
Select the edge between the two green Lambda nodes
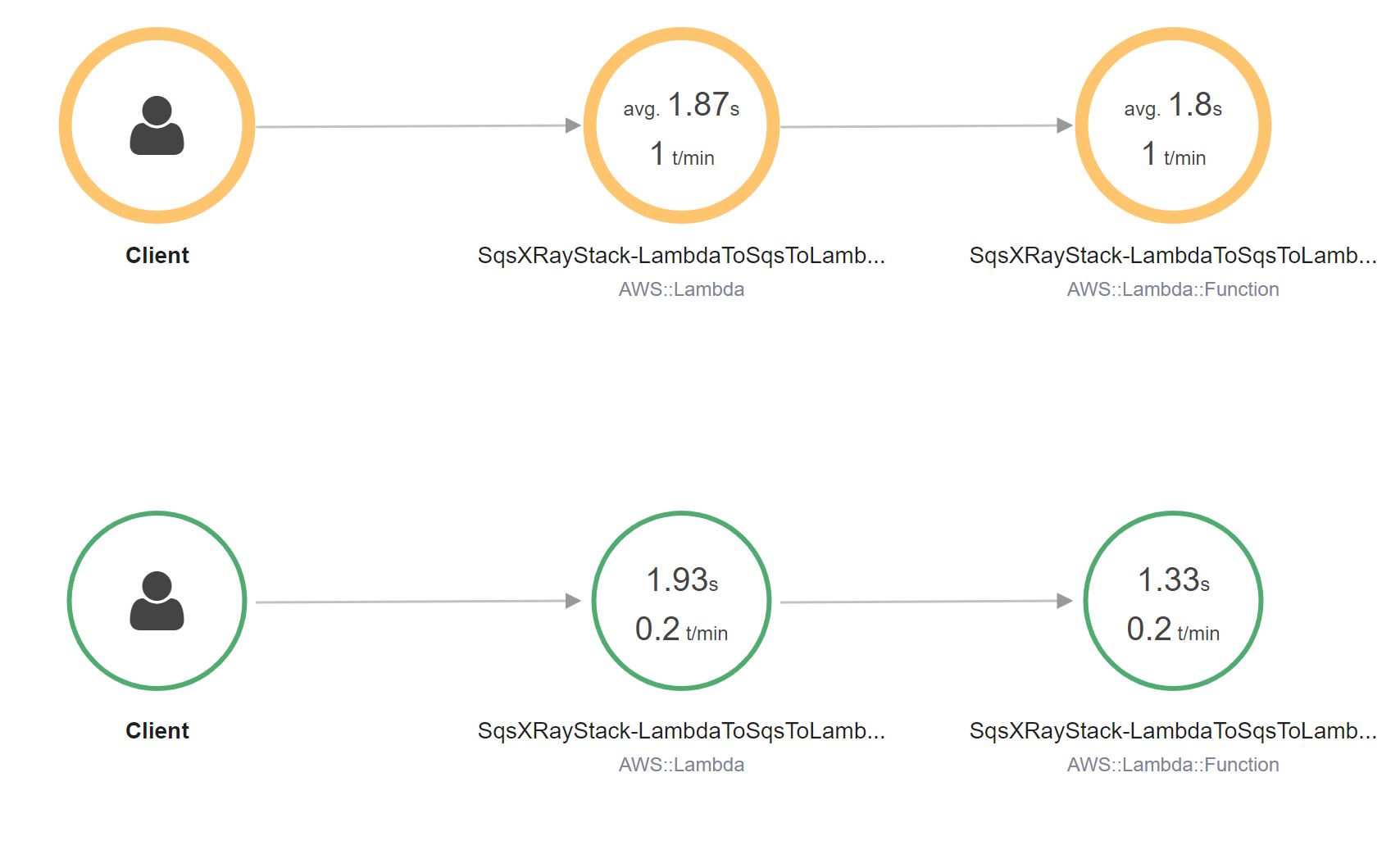click(927, 602)
